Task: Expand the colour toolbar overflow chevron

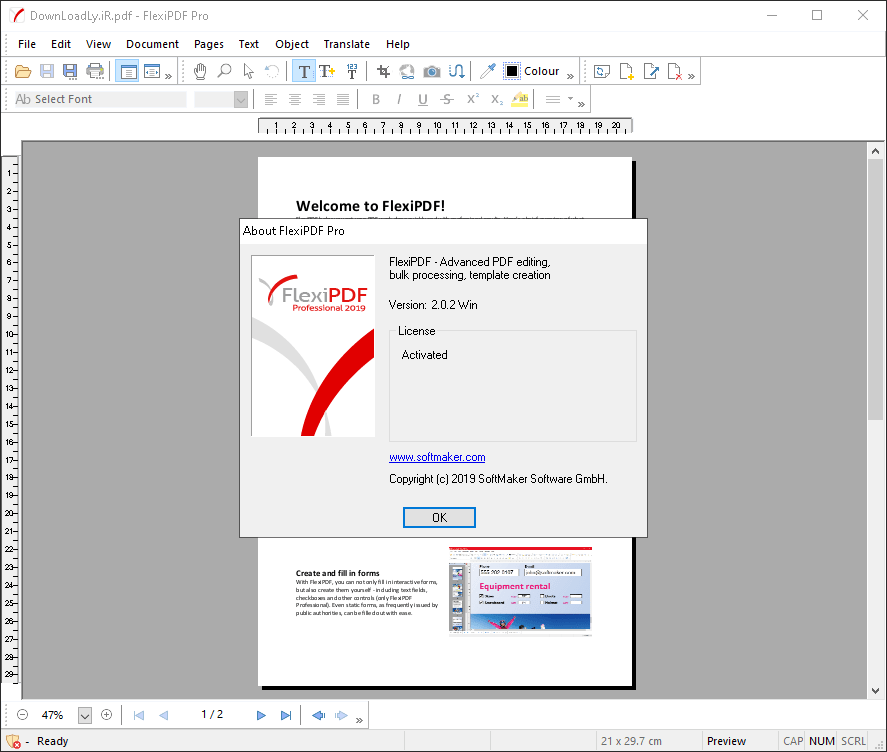Action: point(570,76)
